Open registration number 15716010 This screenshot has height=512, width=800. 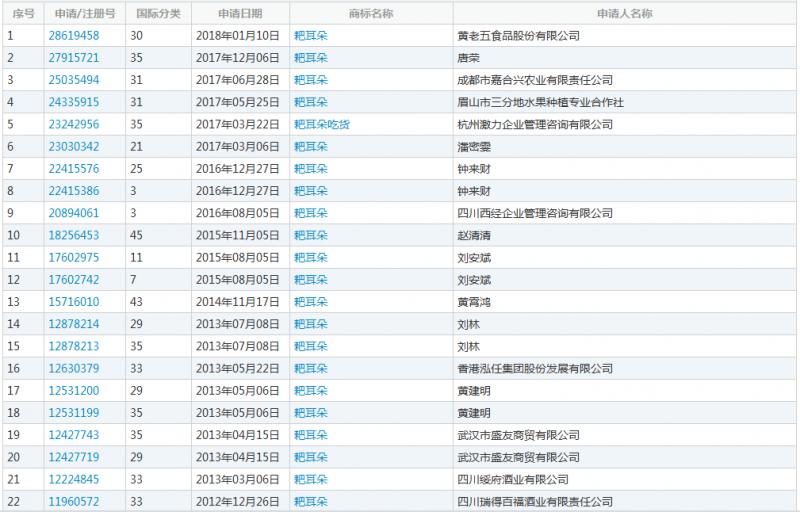pos(73,302)
